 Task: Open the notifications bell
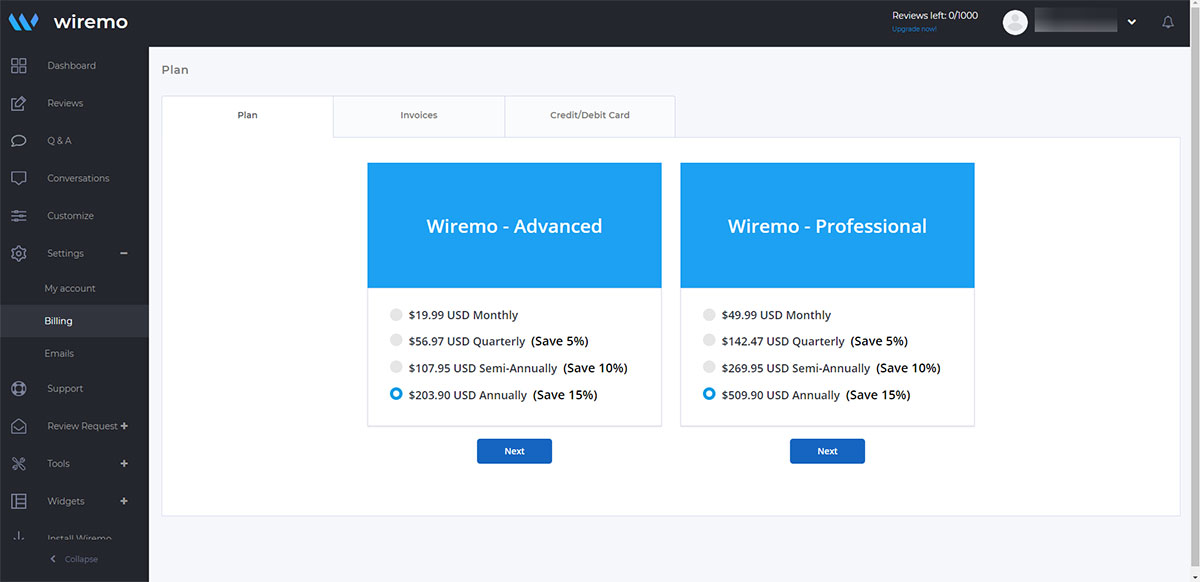[x=1168, y=22]
